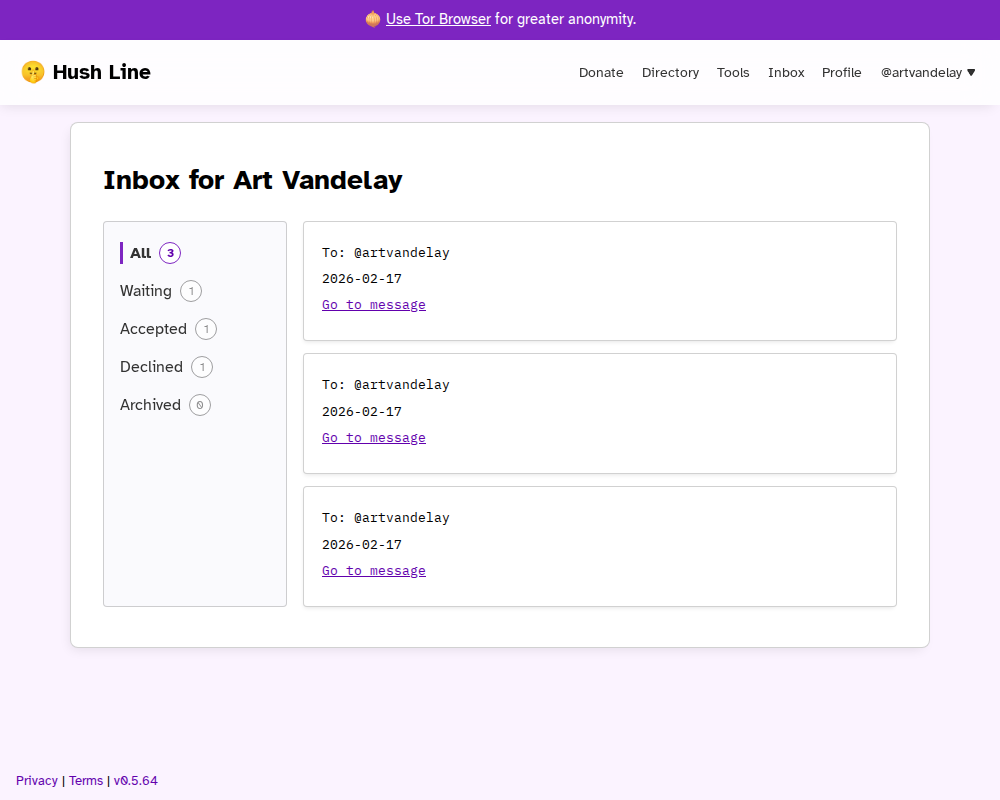The height and width of the screenshot is (800, 1000).
Task: Open the Privacy link in footer
Action: 37,780
